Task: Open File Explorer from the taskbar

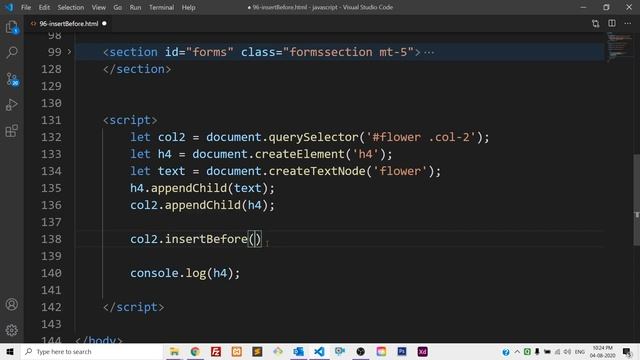Action: (174, 351)
